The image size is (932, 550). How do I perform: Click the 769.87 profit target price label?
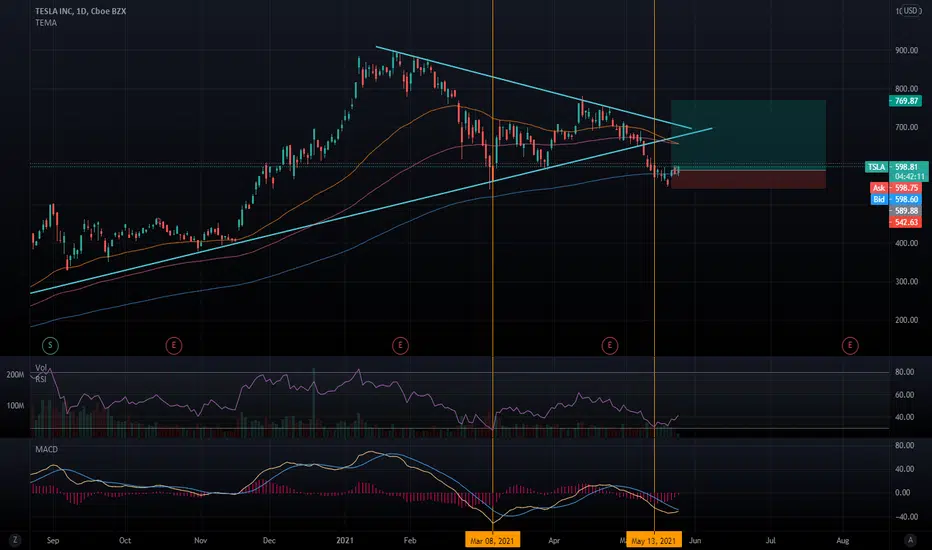coord(905,101)
